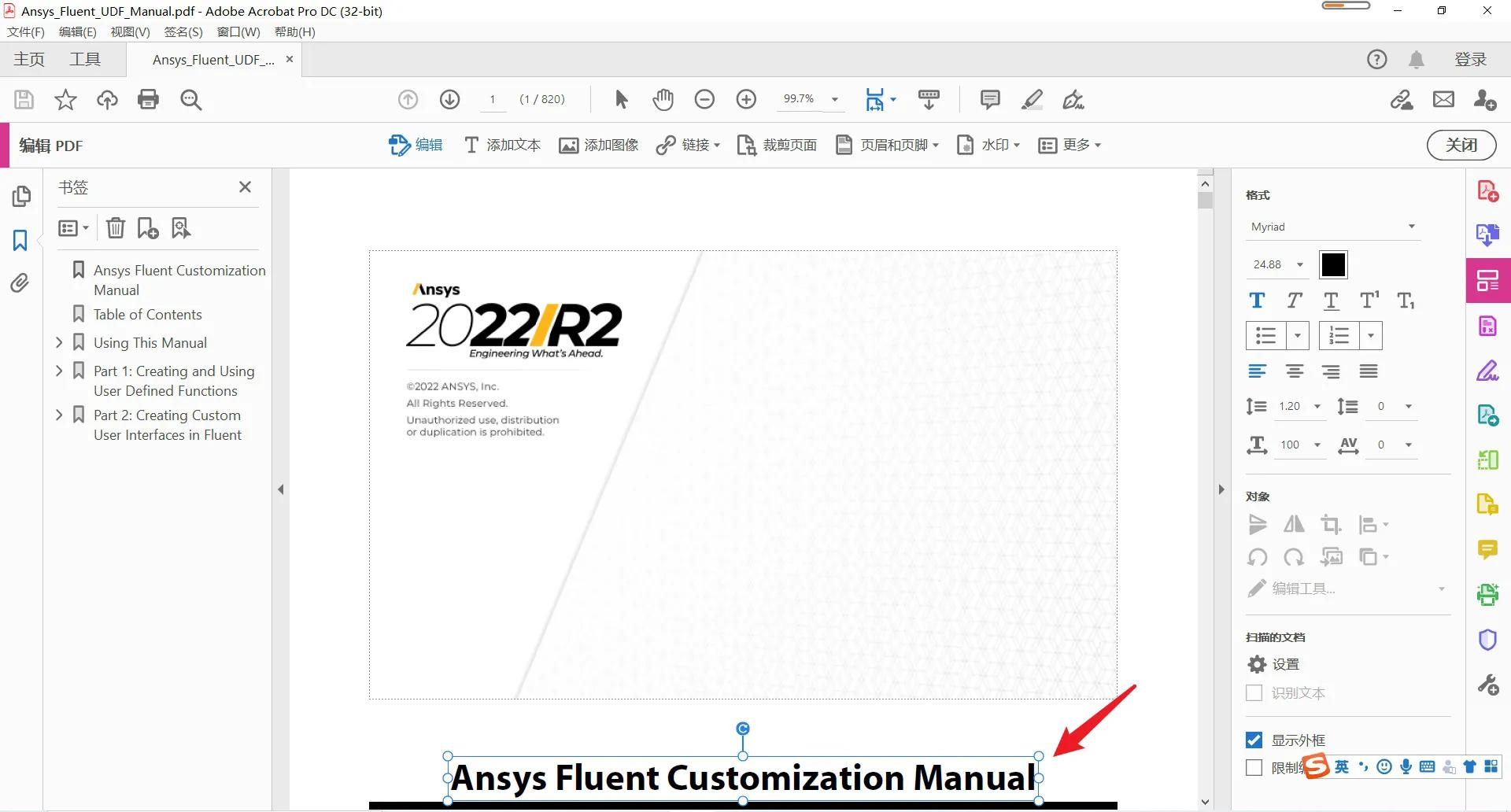Viewport: 1511px width, 812px height.
Task: Send file by email envelope icon
Action: tap(1443, 99)
